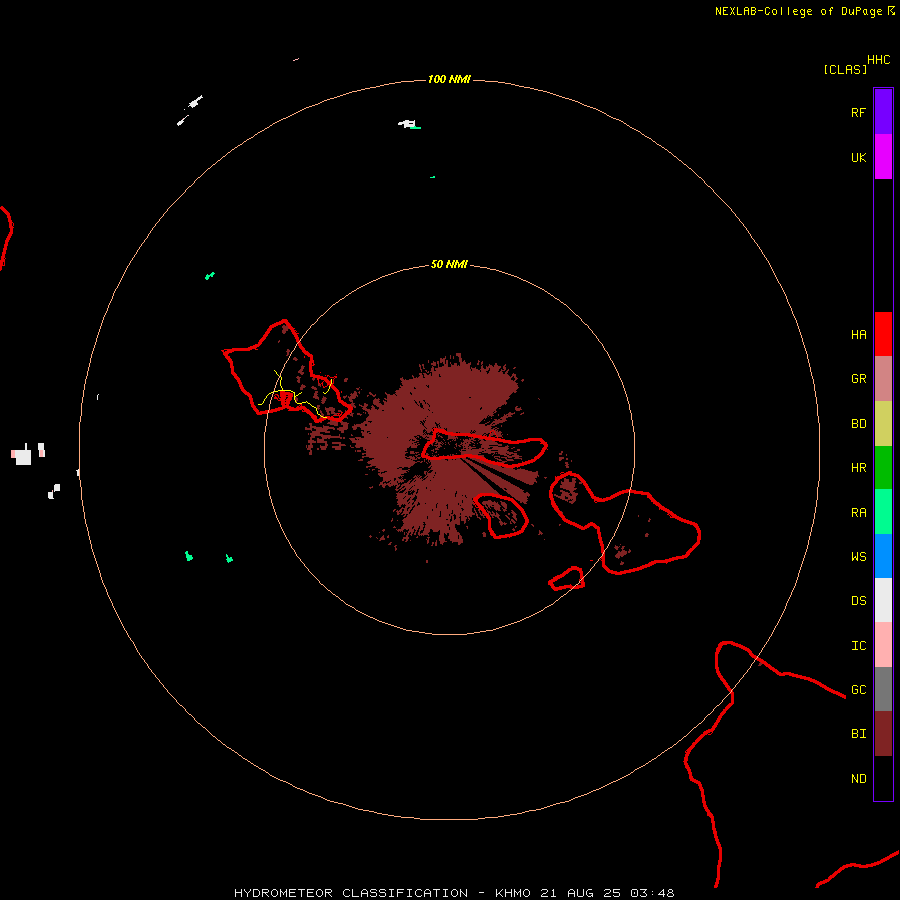Click the UK magenta legend swatch
Screen dimensions: 900x900
pyautogui.click(x=883, y=157)
